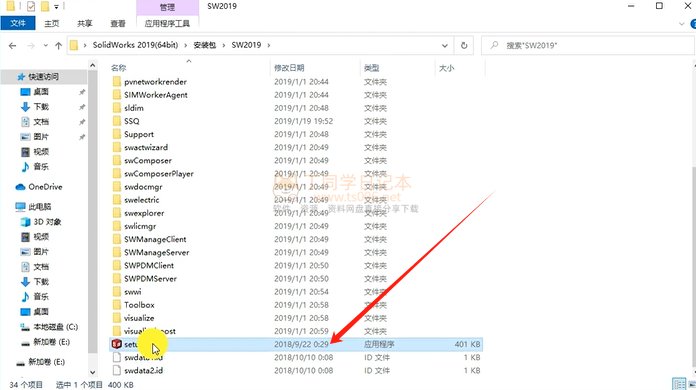Switch to the 主页 ribbon tab

[51, 24]
